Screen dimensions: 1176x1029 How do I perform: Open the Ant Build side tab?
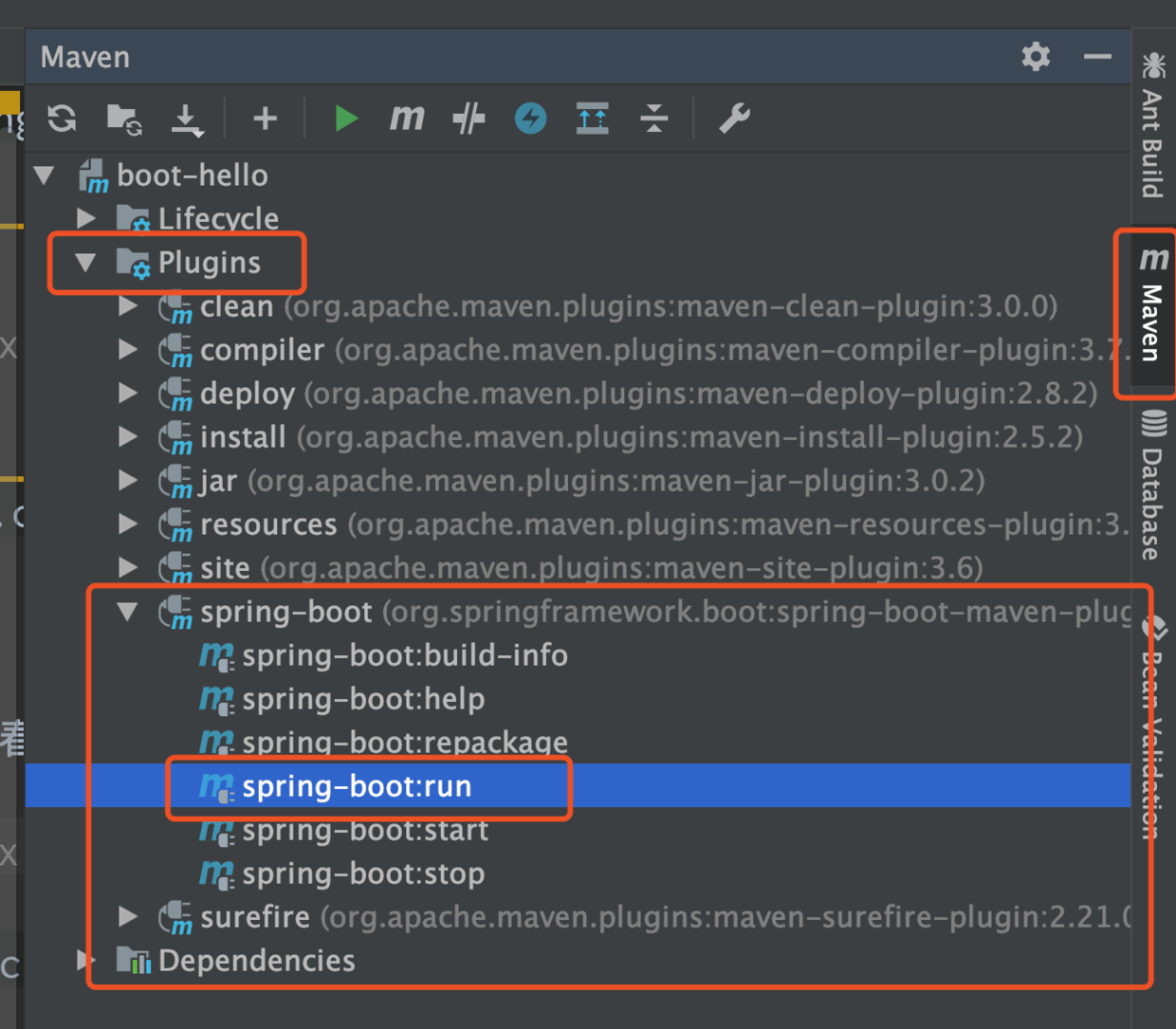[x=1152, y=125]
